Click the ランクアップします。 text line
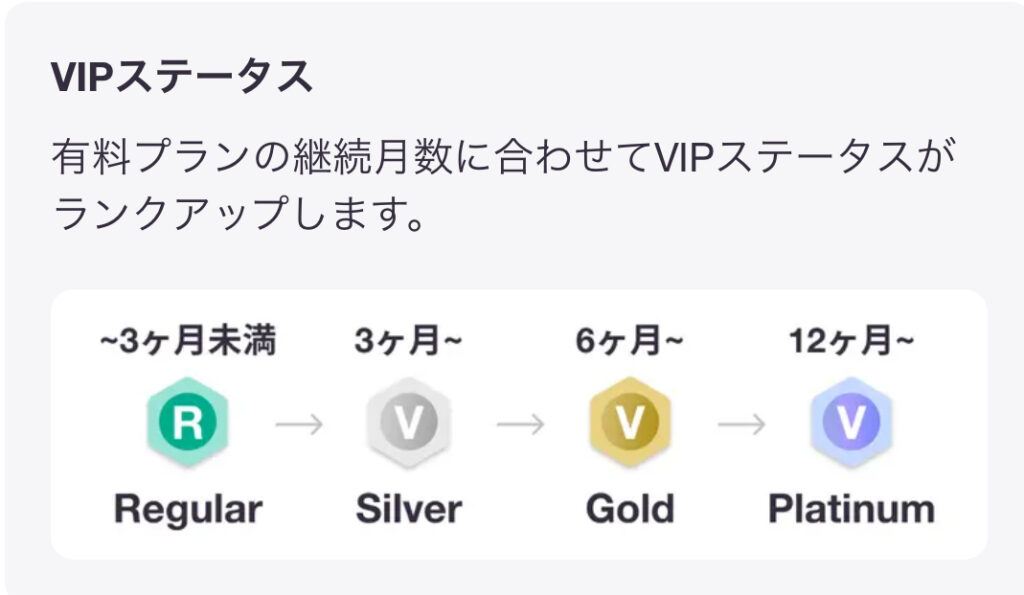The height and width of the screenshot is (595, 1024). pos(239,214)
